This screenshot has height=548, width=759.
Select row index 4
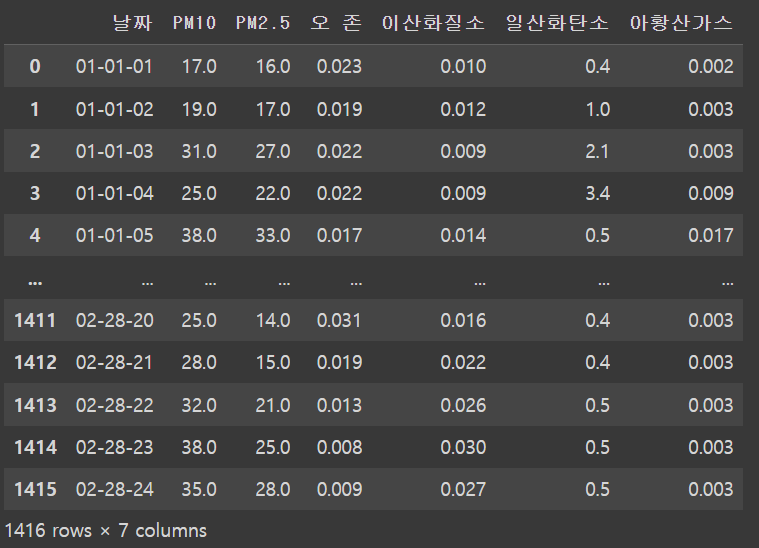(35, 235)
